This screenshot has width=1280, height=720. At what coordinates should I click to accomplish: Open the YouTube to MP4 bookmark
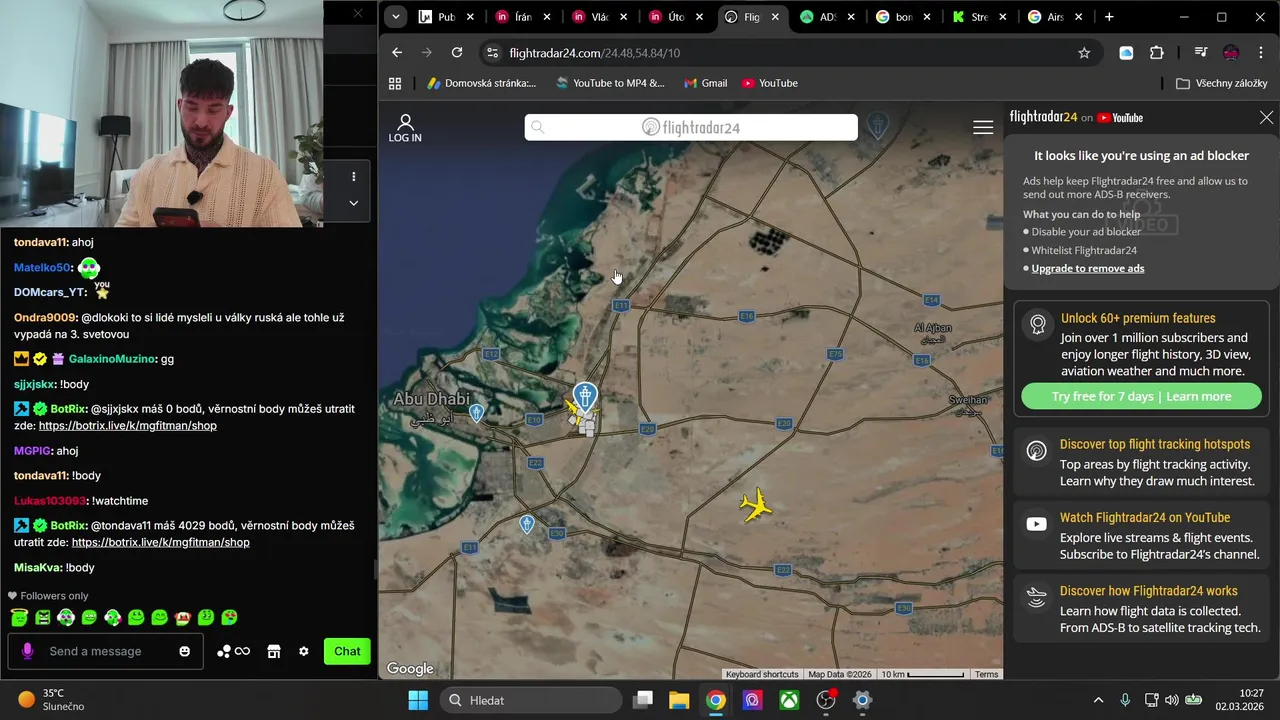pos(610,83)
